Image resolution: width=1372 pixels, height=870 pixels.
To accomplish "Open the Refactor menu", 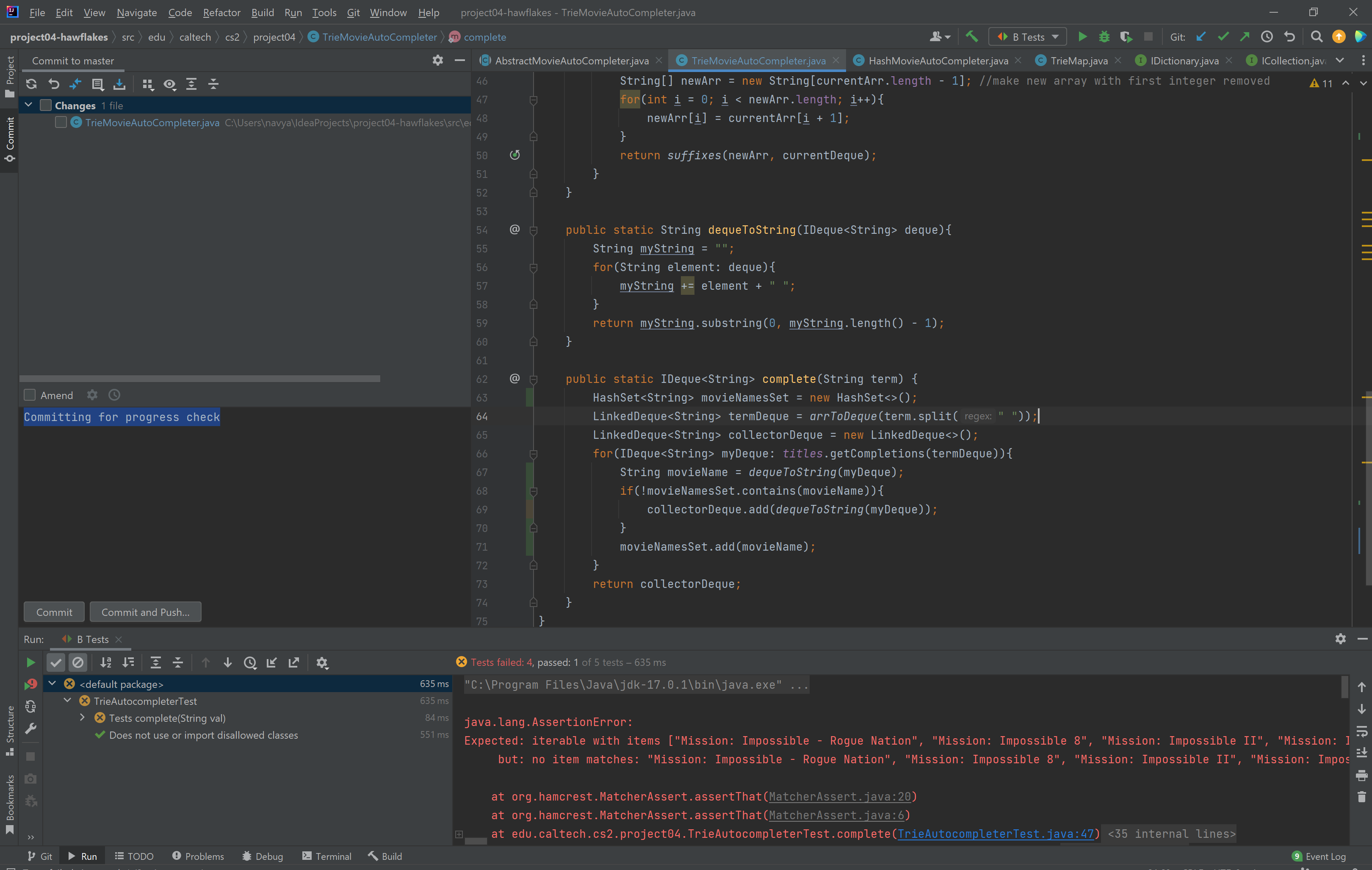I will click(221, 13).
